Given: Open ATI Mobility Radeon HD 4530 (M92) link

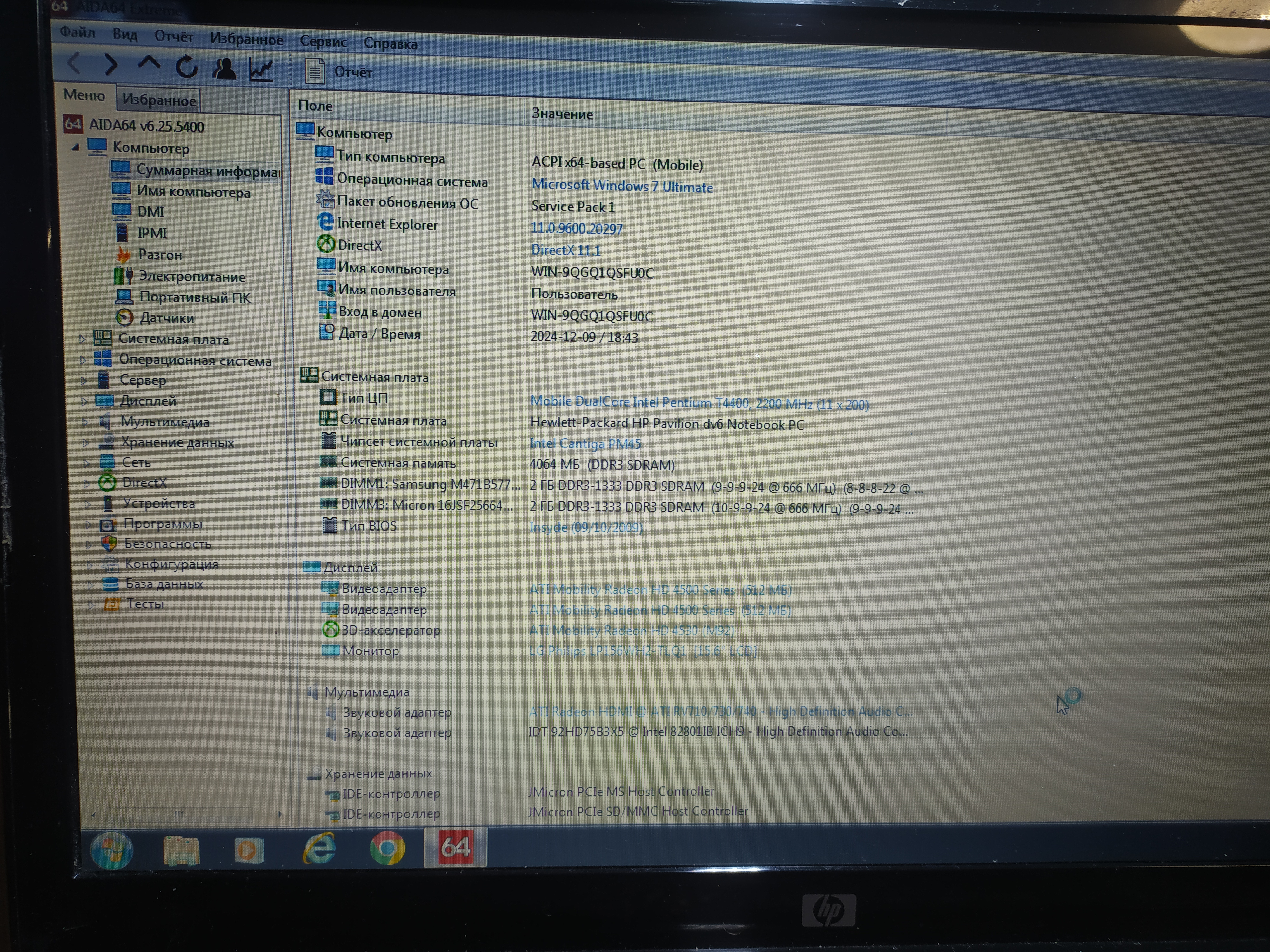Looking at the screenshot, I should pos(632,630).
